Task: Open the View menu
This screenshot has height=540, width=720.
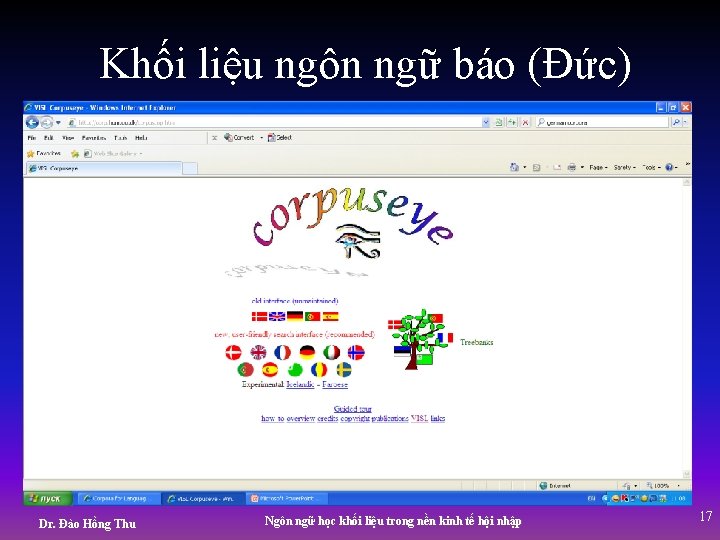Action: [68, 138]
